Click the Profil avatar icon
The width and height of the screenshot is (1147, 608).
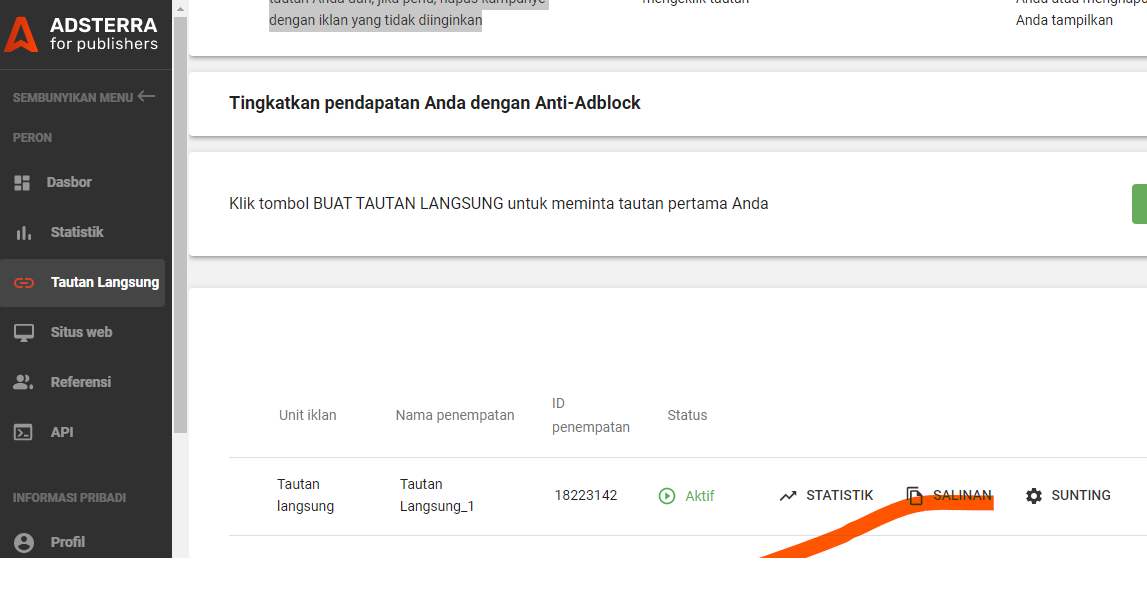click(24, 542)
